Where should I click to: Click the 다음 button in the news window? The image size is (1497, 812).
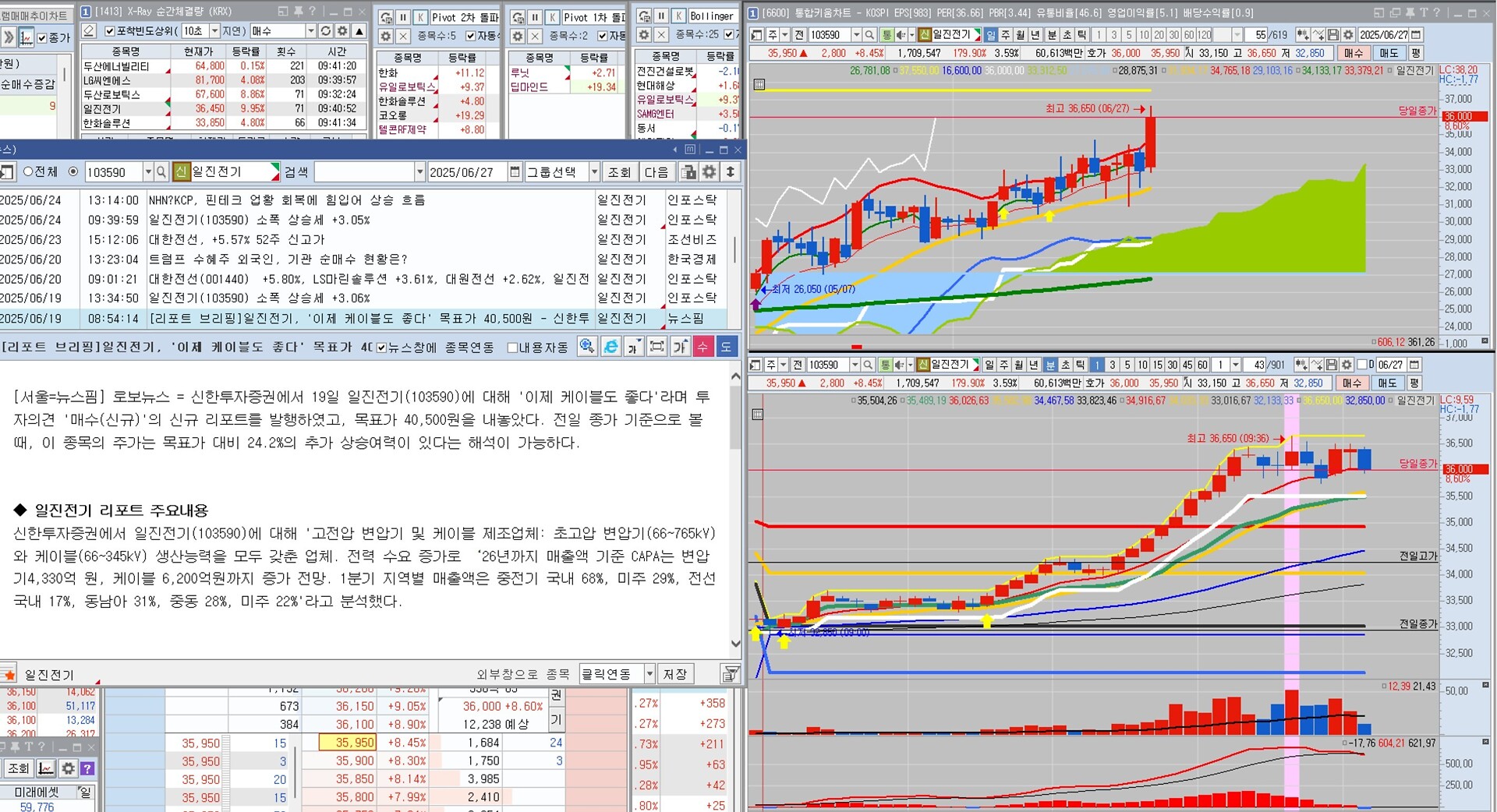(656, 171)
